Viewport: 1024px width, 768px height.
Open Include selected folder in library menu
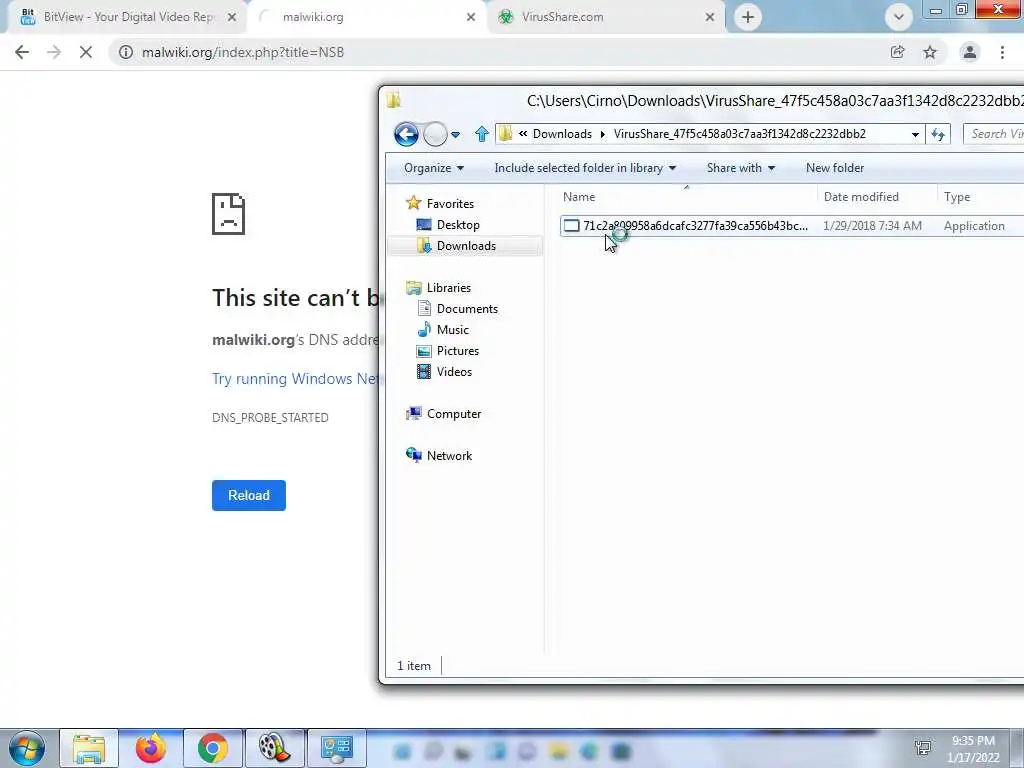point(584,168)
